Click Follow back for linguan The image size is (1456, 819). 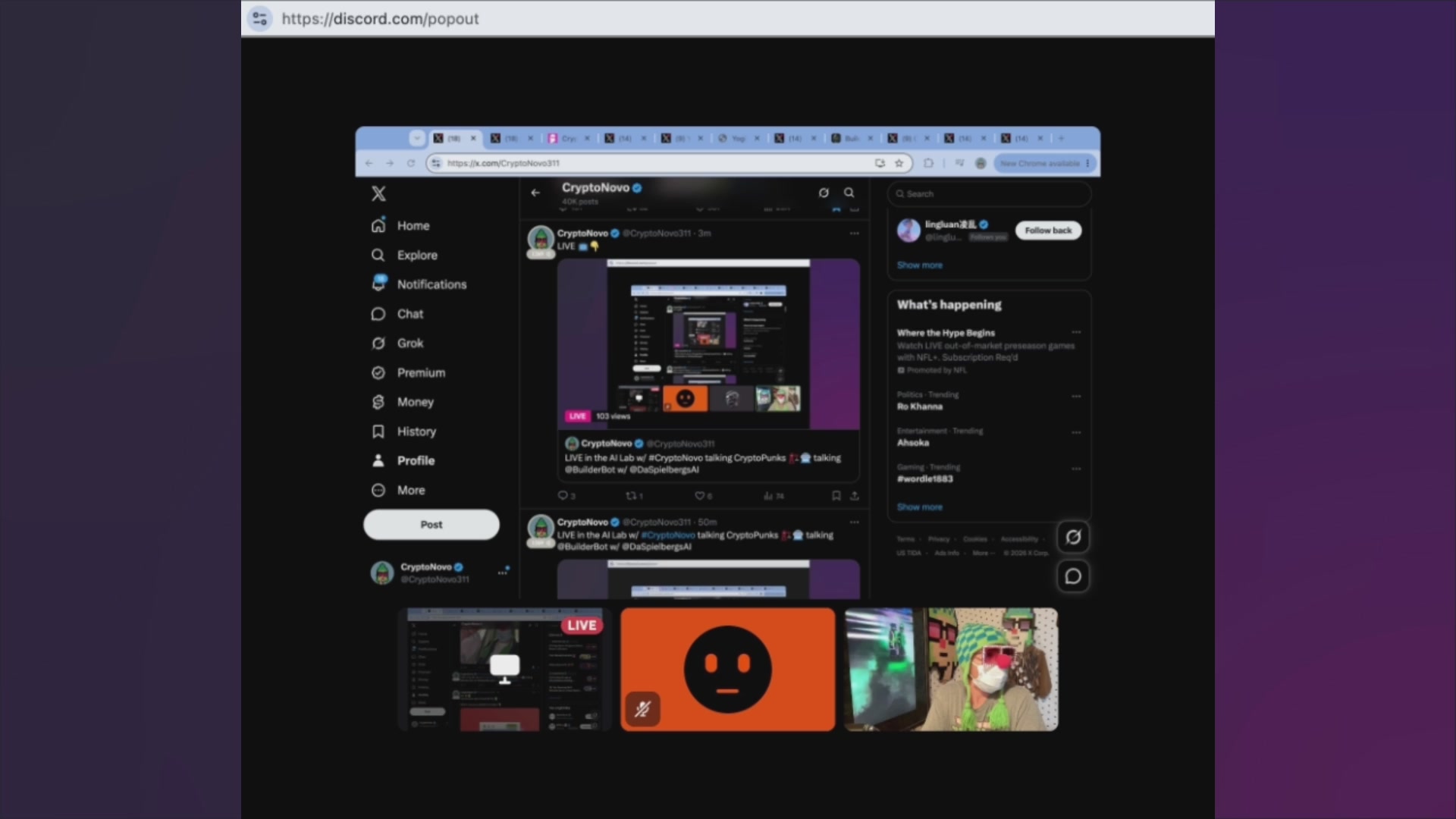1048,231
